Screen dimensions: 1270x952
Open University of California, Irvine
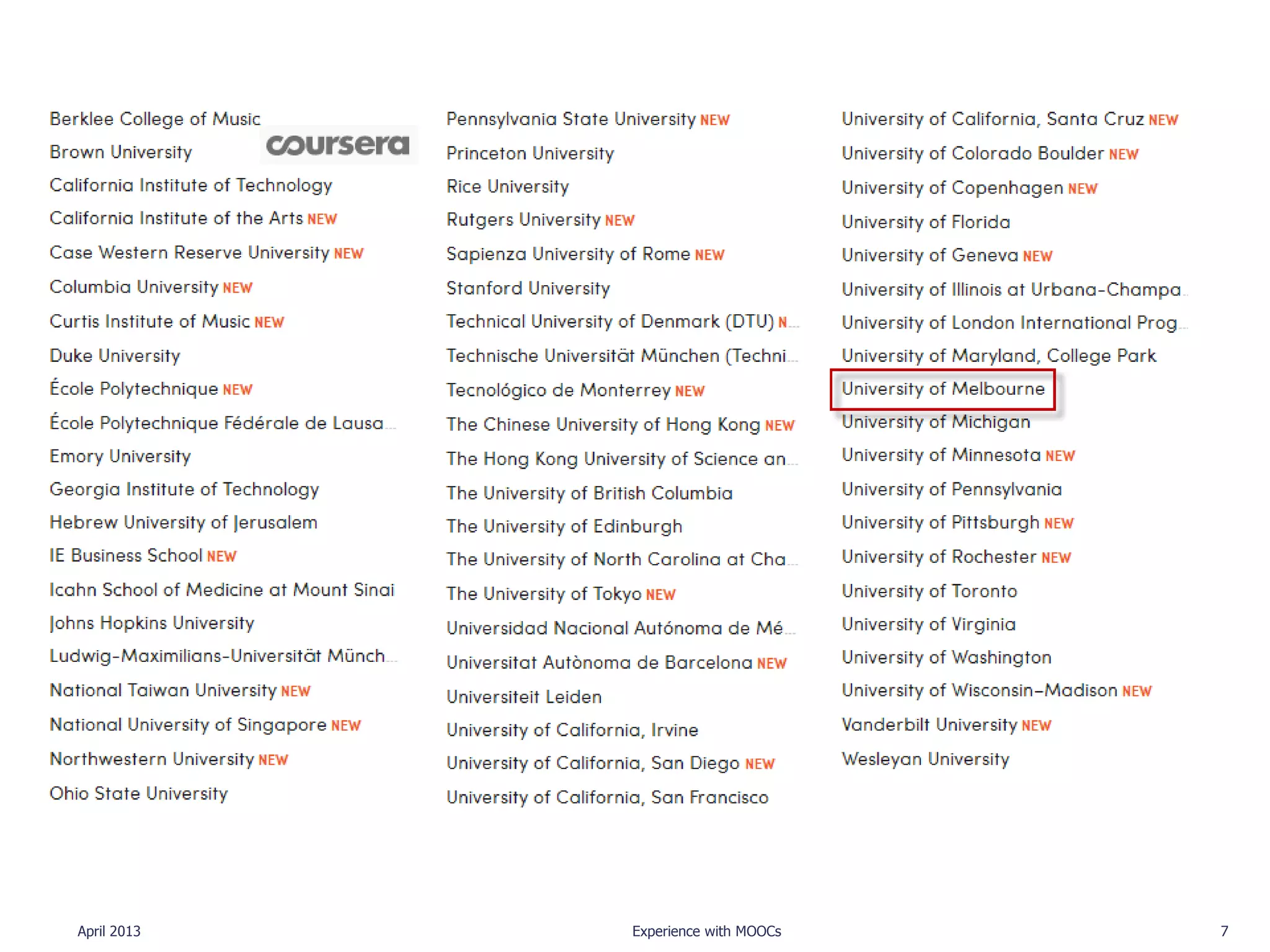[572, 731]
